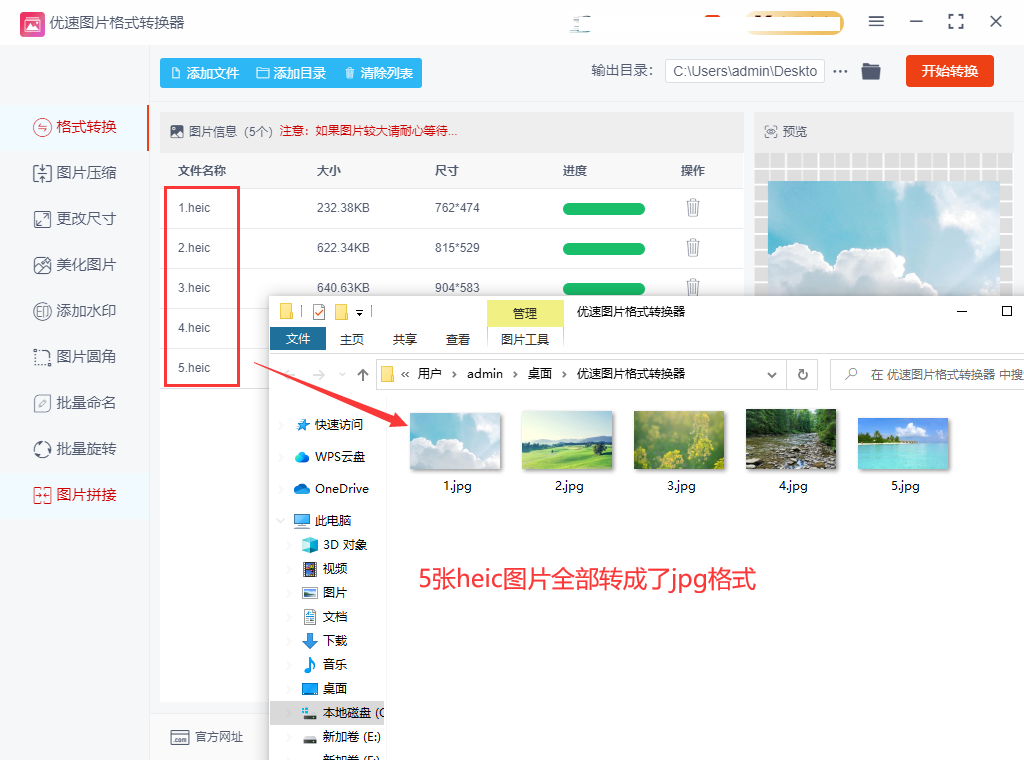Select the 4.jpg thumbnail in Explorer
This screenshot has width=1024, height=760.
point(791,439)
